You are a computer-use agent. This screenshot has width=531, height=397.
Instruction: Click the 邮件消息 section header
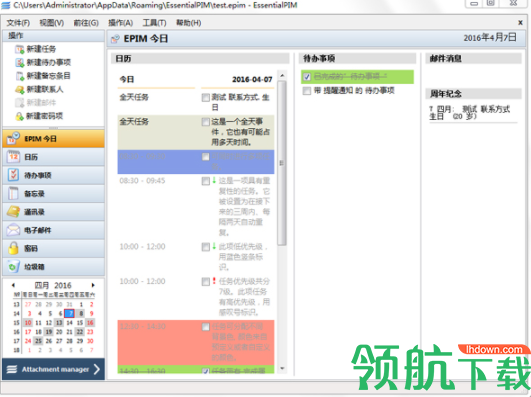[x=473, y=59]
